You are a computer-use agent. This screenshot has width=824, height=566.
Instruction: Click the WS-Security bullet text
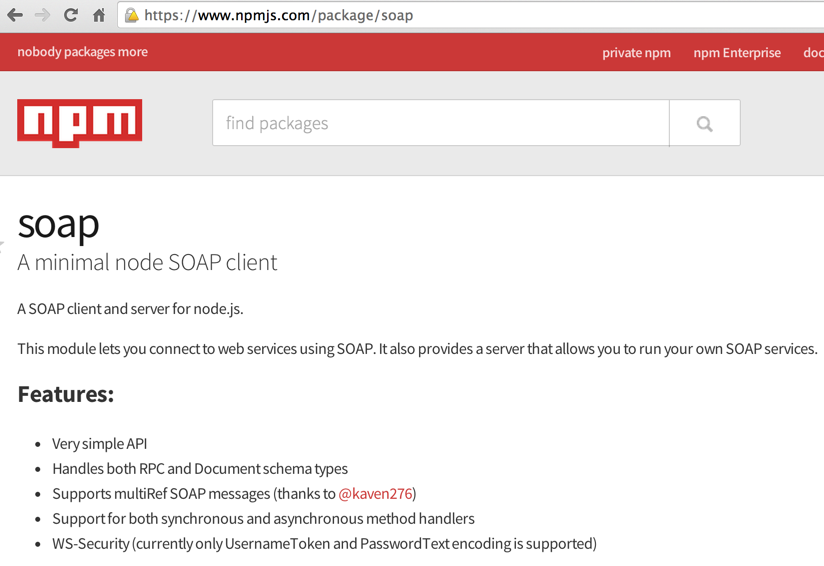click(x=324, y=544)
